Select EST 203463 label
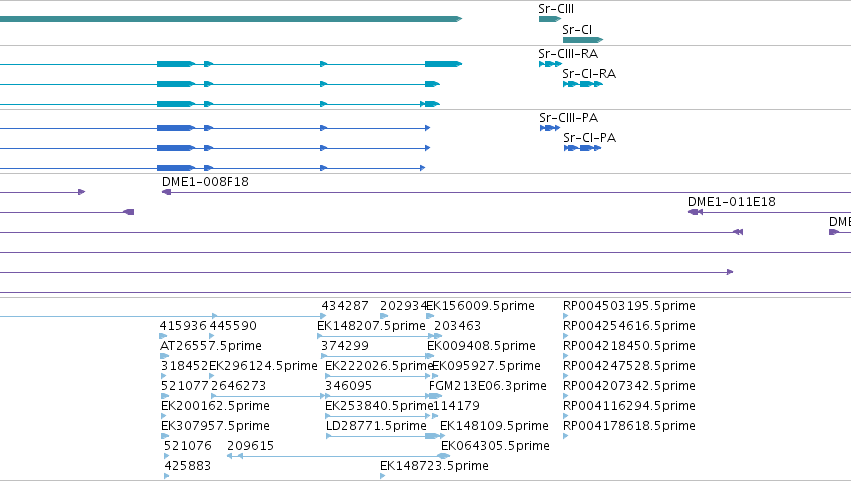This screenshot has width=851, height=481. (458, 326)
